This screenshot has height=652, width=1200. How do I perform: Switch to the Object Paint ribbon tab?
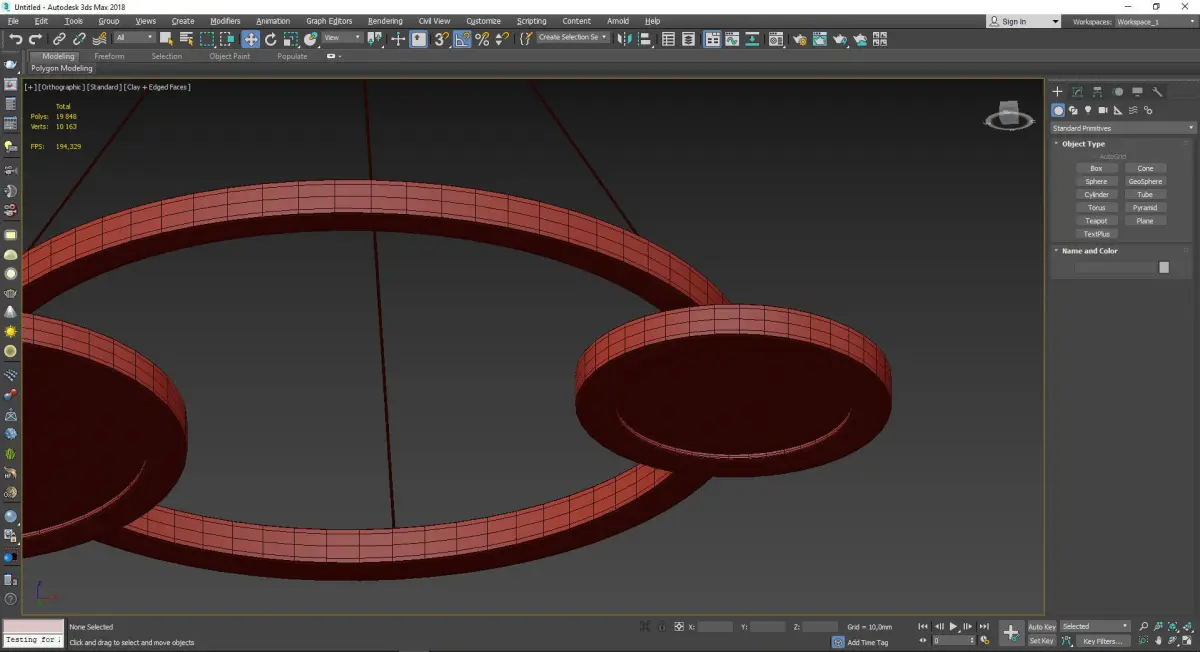click(229, 56)
